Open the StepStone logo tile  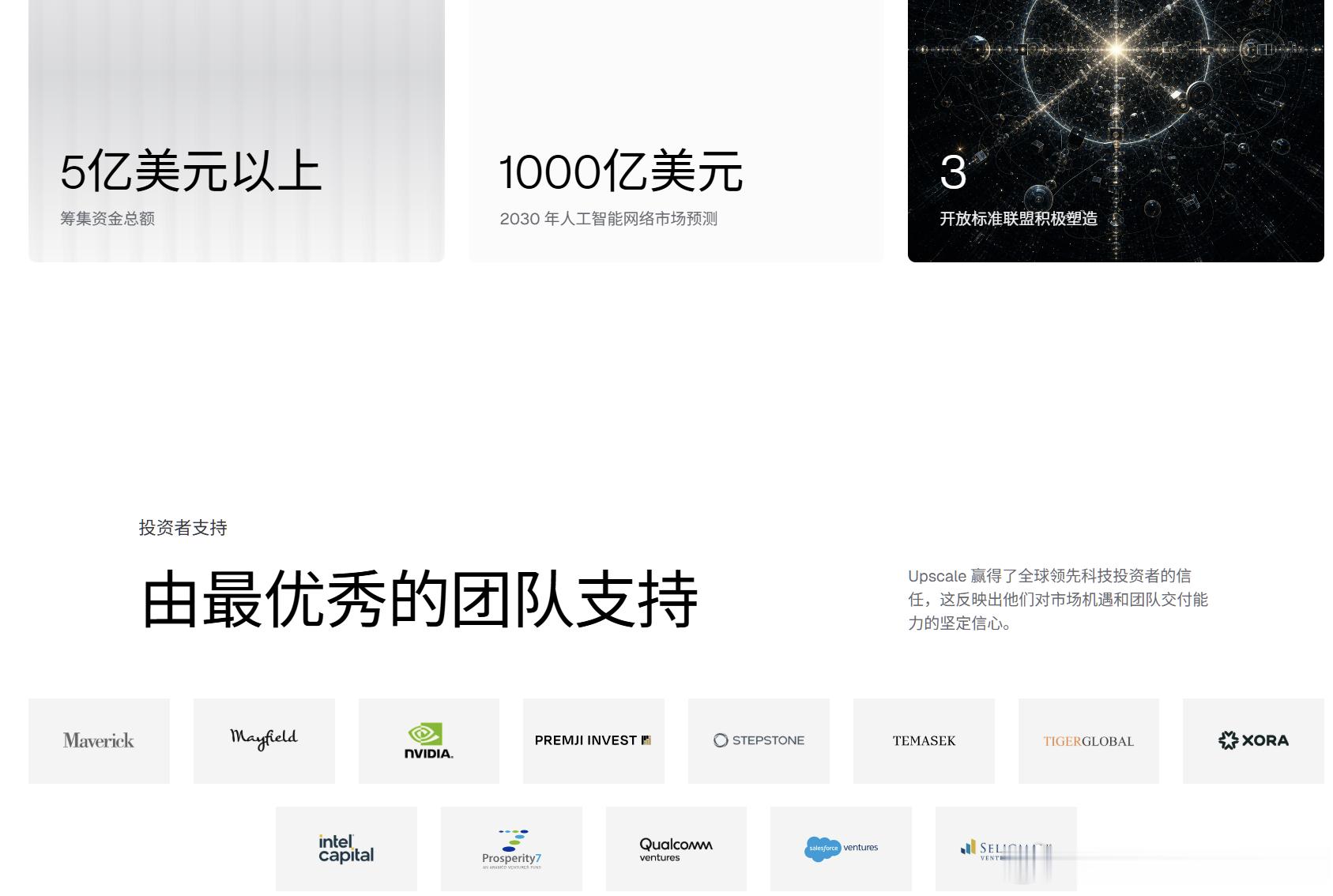pos(759,740)
